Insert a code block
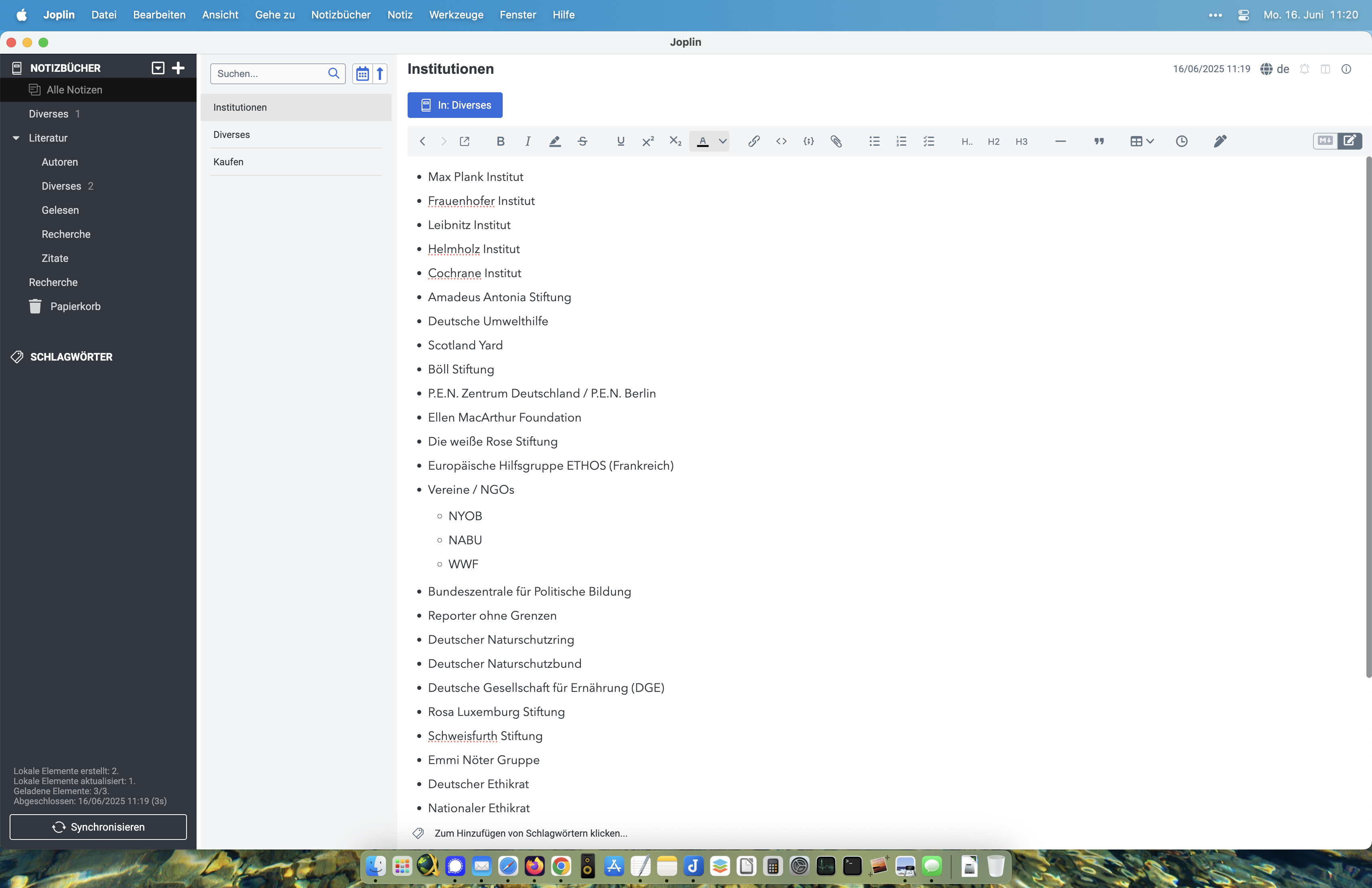Image resolution: width=1372 pixels, height=888 pixels. (808, 141)
